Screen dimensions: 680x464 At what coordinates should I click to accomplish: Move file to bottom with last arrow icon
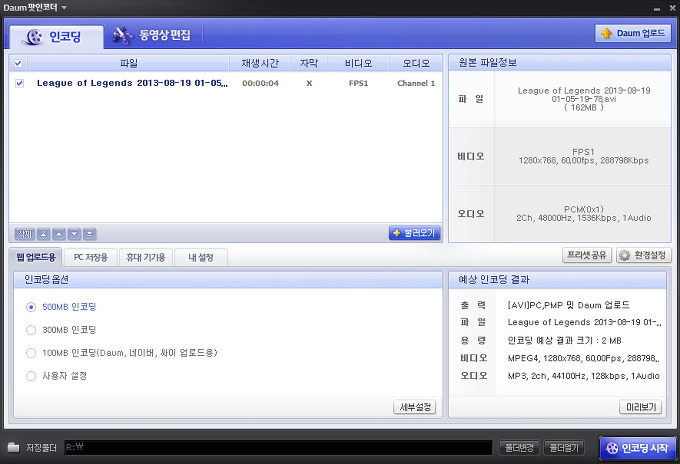pos(89,234)
